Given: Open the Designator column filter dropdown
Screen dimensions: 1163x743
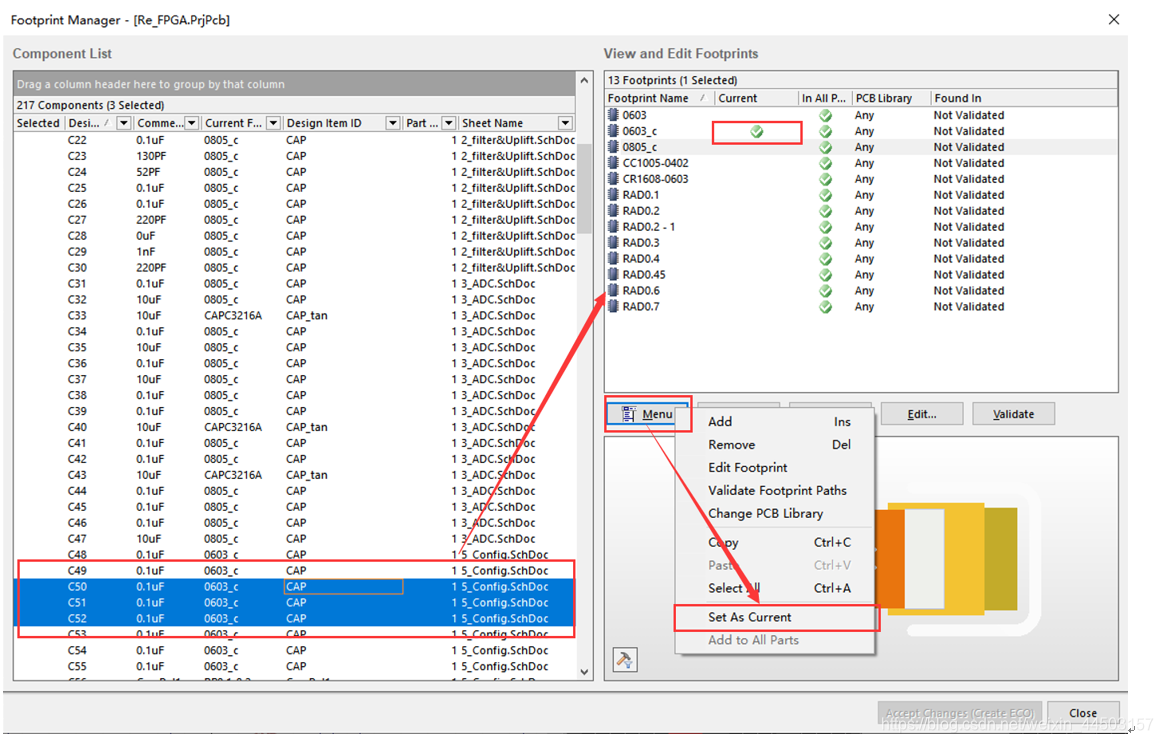Looking at the screenshot, I should 123,123.
